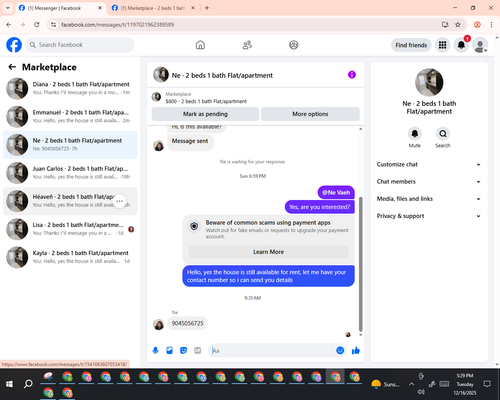Open Diana's 2 beds 1 bath conversation
The width and height of the screenshot is (500, 400).
coord(70,88)
